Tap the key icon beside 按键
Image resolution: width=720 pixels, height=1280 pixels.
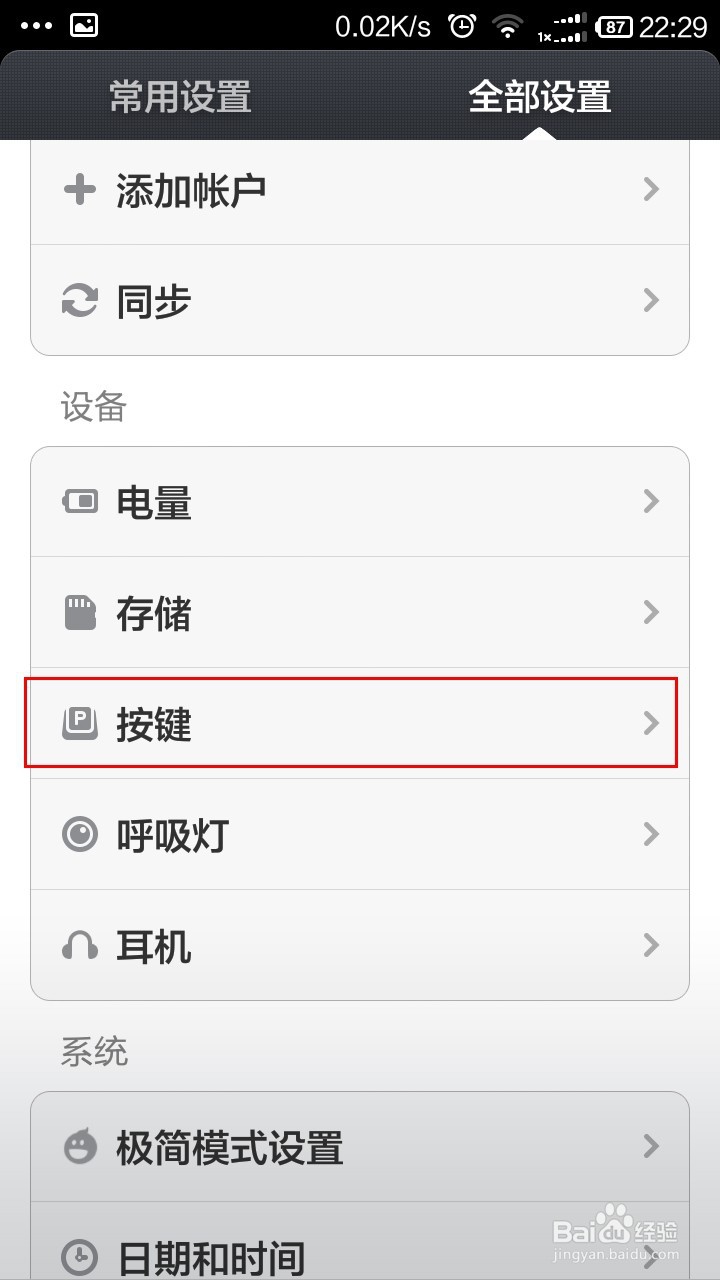click(80, 722)
